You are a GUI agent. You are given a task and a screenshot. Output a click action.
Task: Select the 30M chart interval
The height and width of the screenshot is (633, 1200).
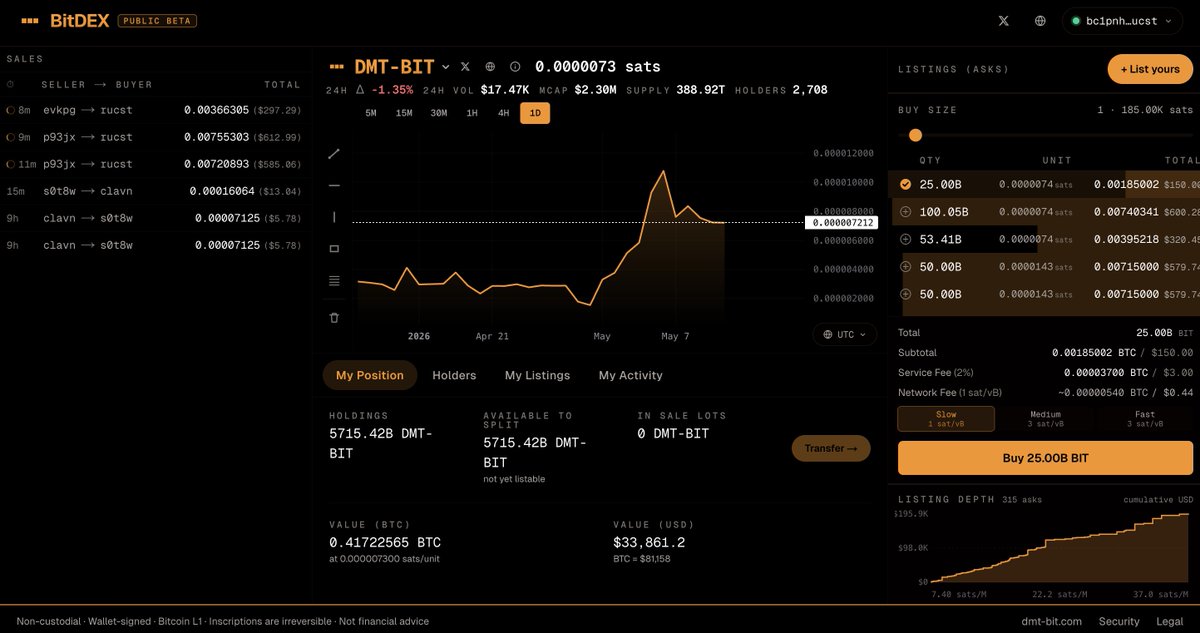click(438, 113)
